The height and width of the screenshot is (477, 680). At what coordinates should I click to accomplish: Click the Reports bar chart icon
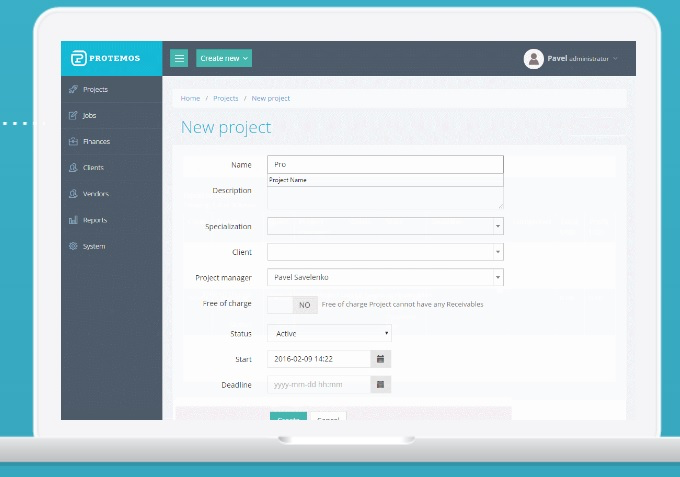73,220
